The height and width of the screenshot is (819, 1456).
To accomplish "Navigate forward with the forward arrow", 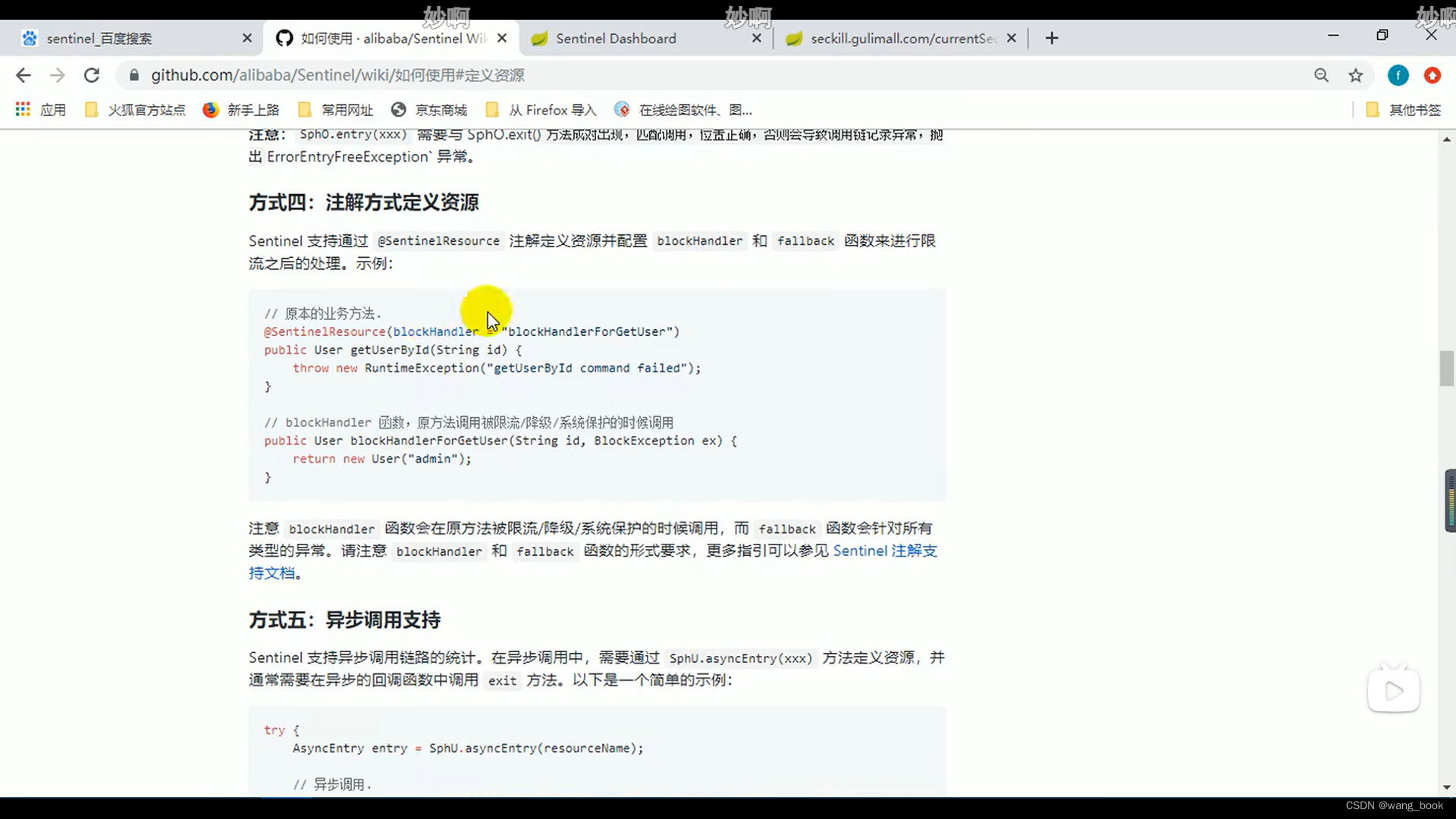I will (57, 75).
